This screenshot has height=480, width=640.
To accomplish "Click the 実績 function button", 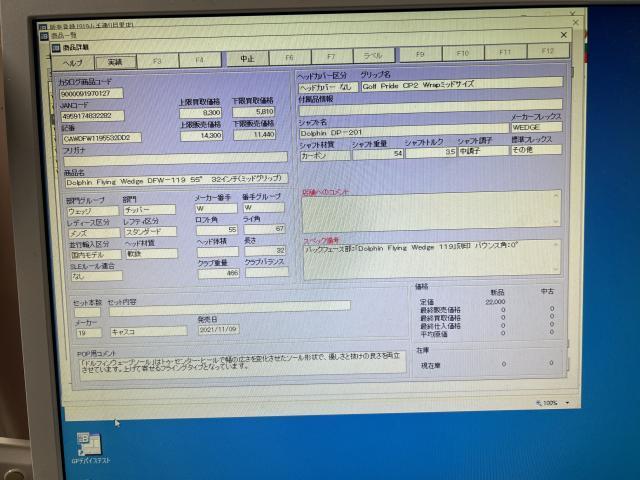I will pos(116,62).
